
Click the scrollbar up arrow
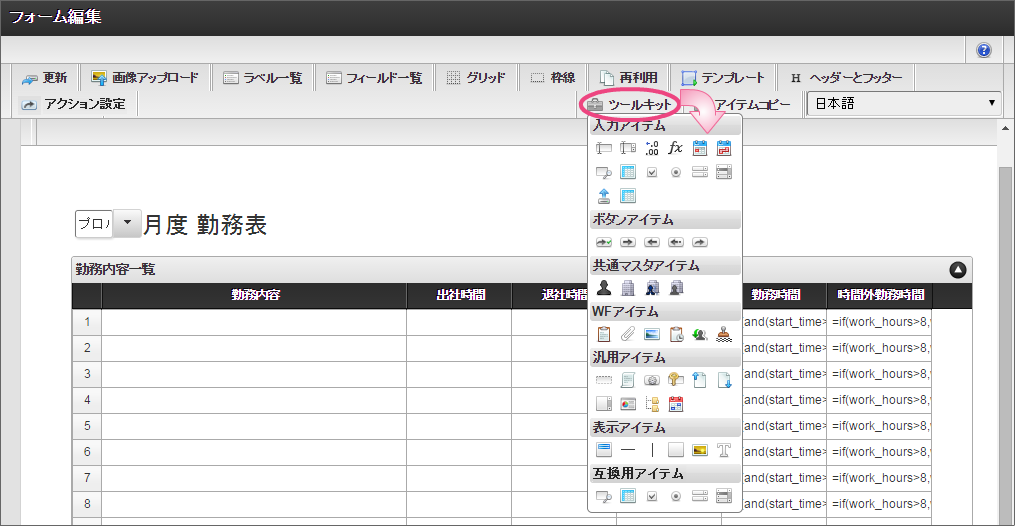1005,128
